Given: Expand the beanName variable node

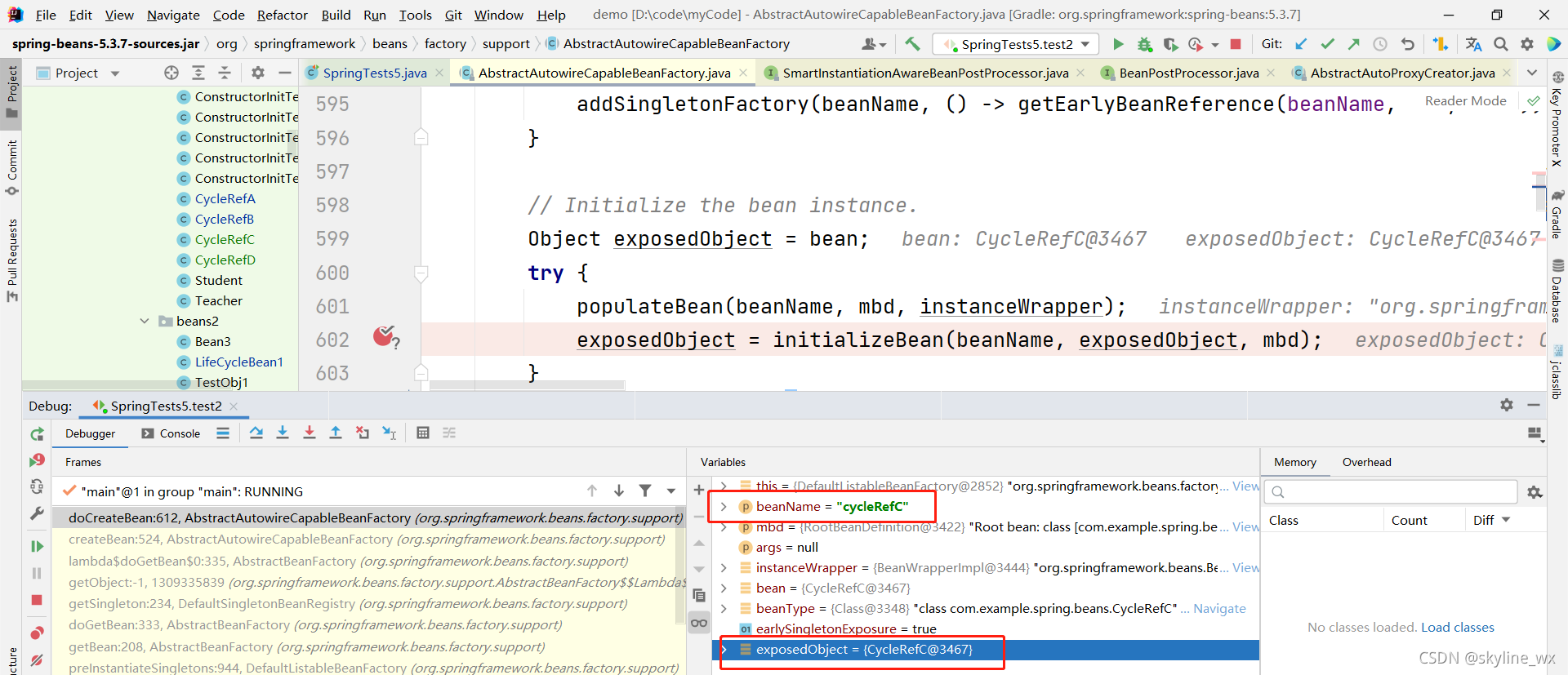Looking at the screenshot, I should point(724,506).
